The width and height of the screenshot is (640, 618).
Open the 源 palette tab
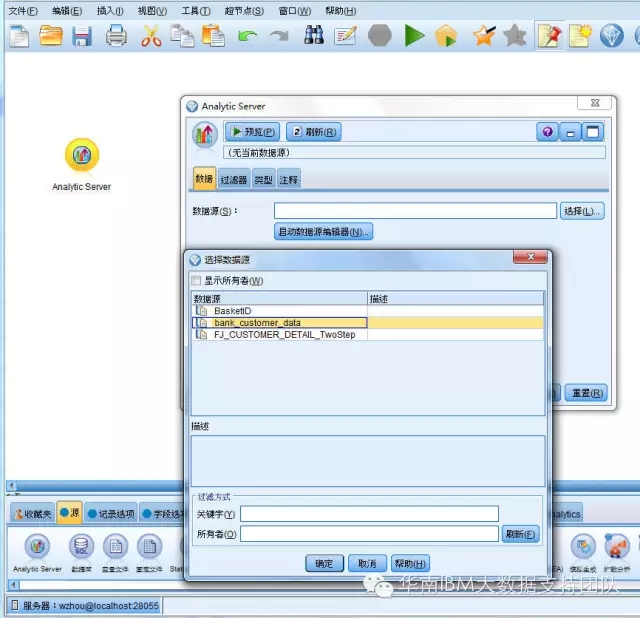pos(70,513)
